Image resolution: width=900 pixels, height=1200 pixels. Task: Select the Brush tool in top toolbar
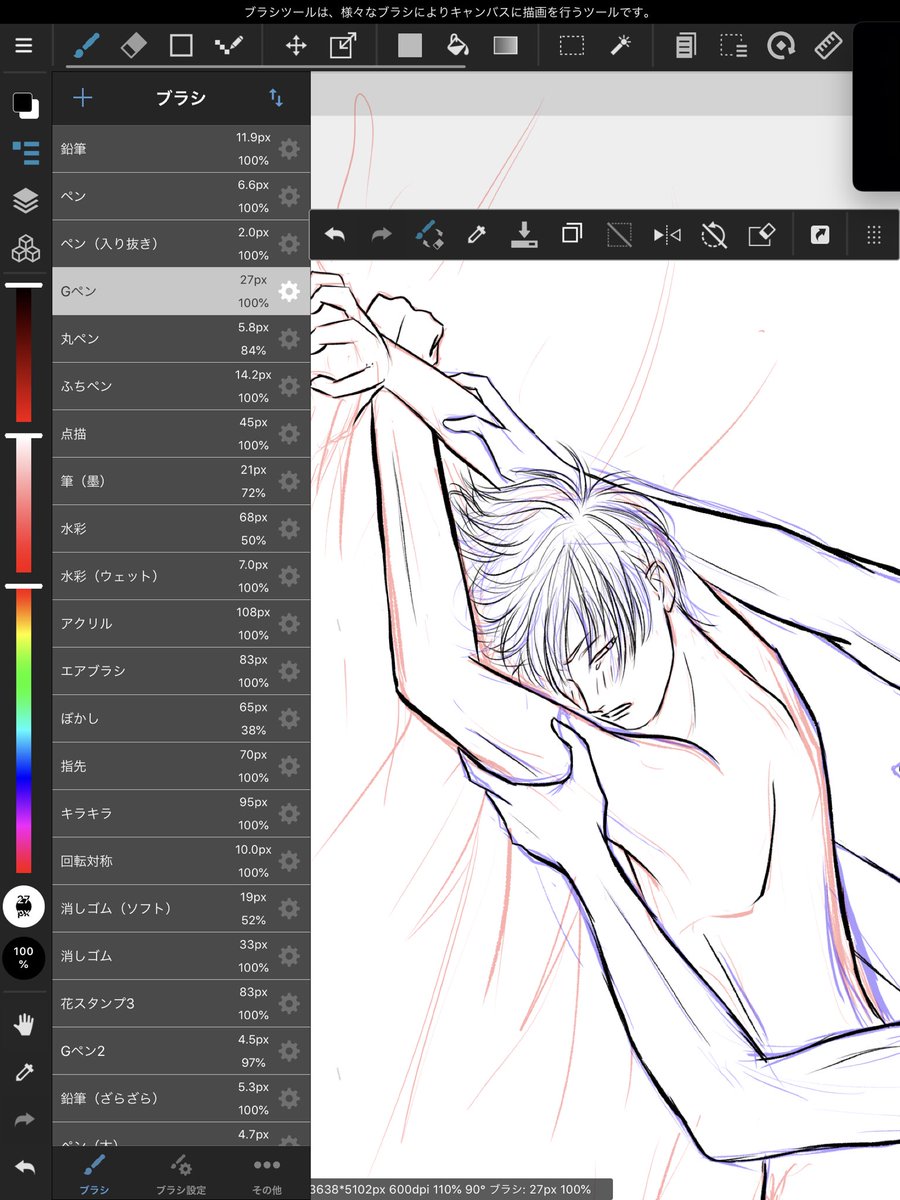[87, 46]
